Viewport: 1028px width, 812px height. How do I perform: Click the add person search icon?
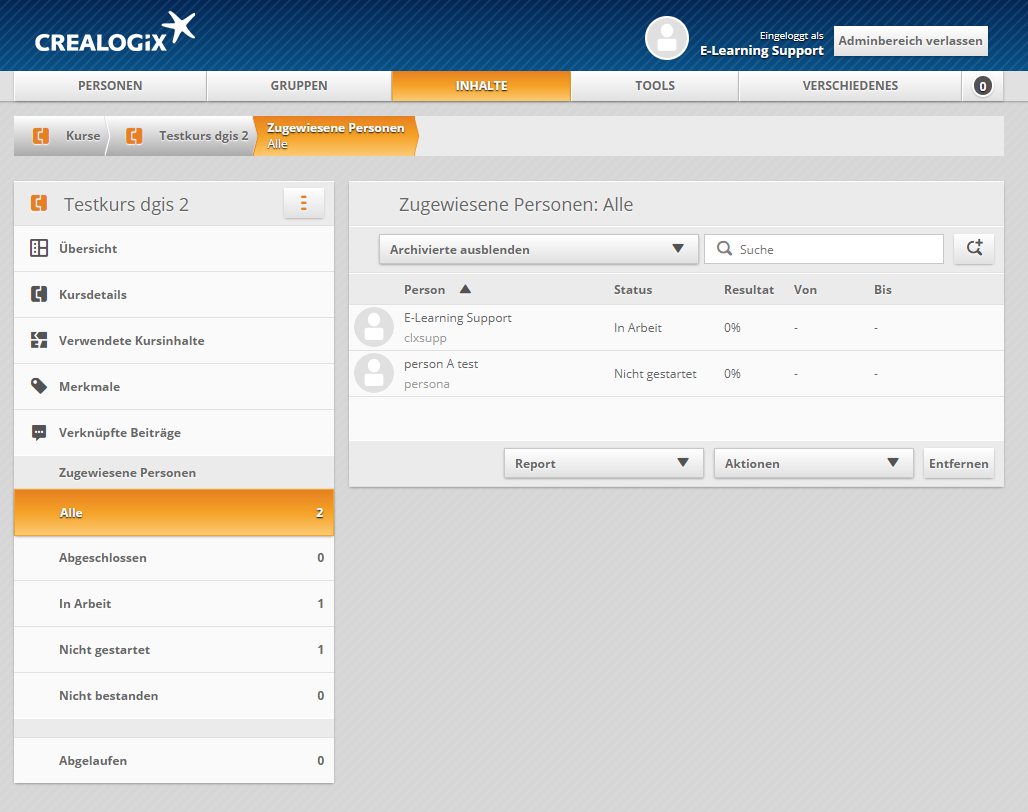click(973, 249)
